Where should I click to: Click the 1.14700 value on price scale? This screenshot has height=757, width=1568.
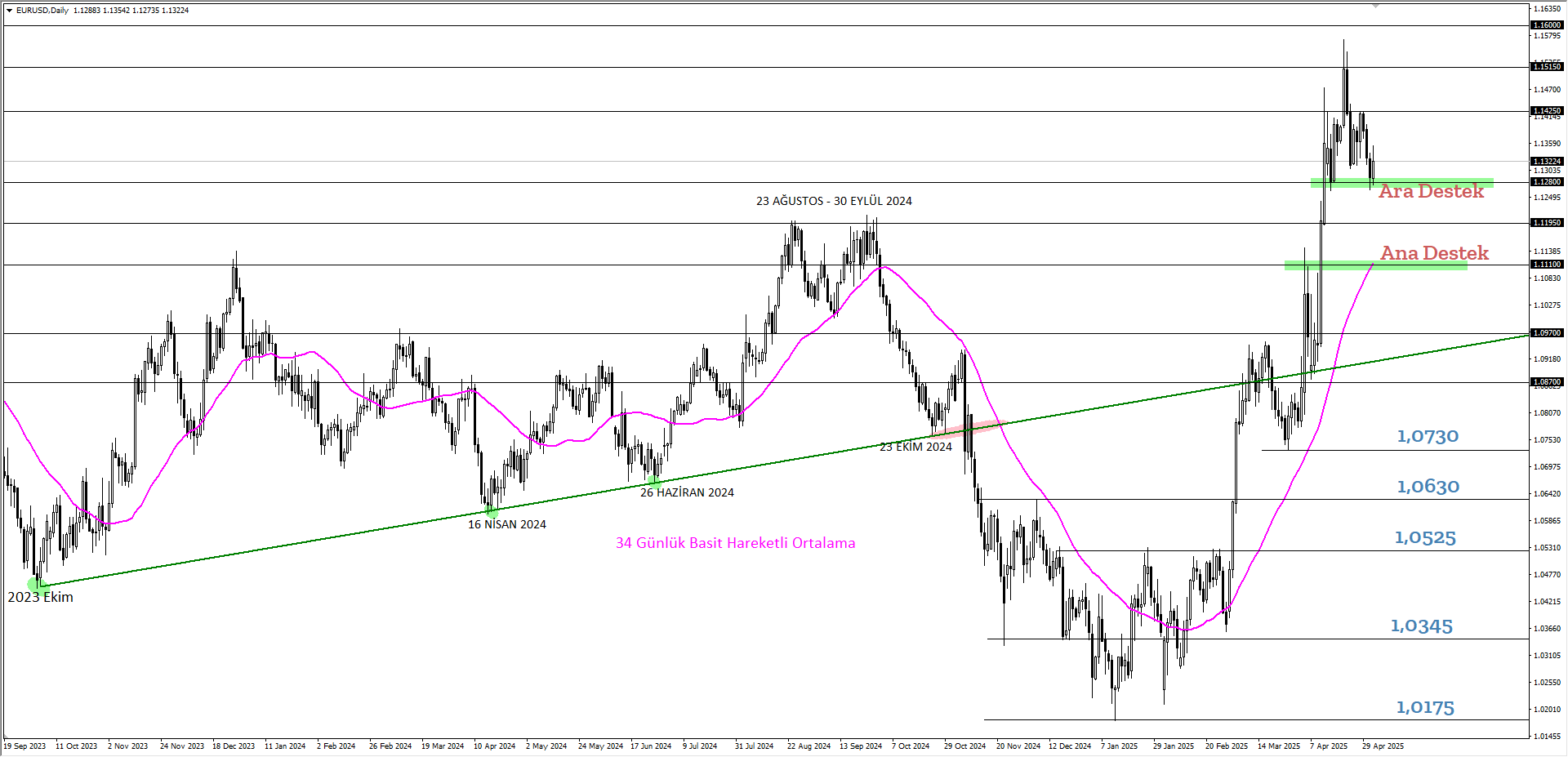coord(1547,90)
